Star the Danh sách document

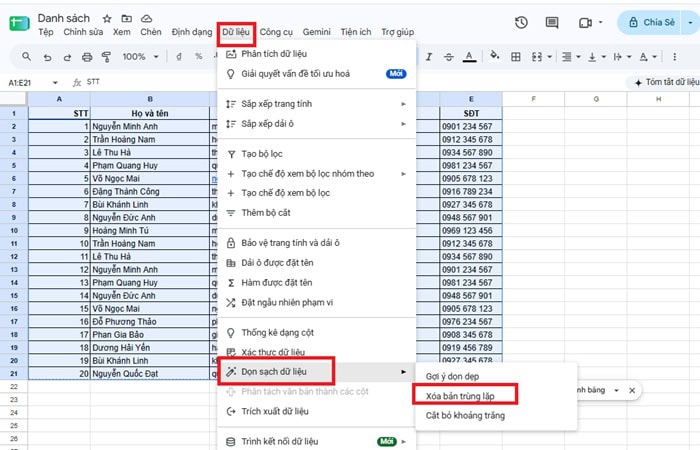coord(107,18)
